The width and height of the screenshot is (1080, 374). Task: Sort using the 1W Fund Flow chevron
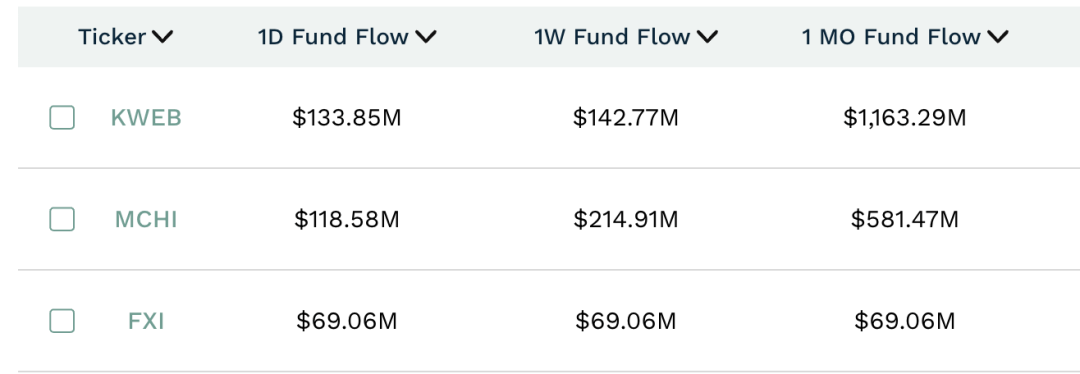point(707,37)
